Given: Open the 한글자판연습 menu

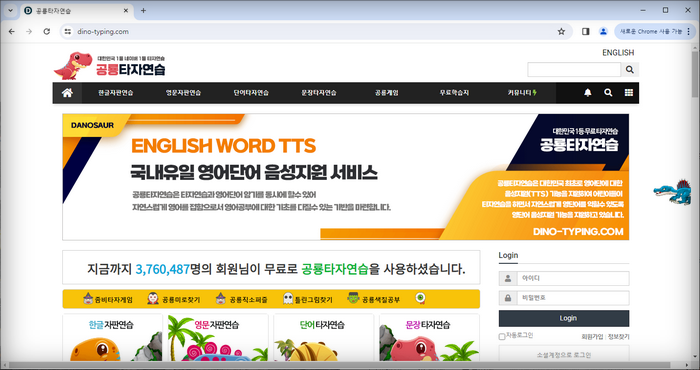Looking at the screenshot, I should pyautogui.click(x=116, y=93).
